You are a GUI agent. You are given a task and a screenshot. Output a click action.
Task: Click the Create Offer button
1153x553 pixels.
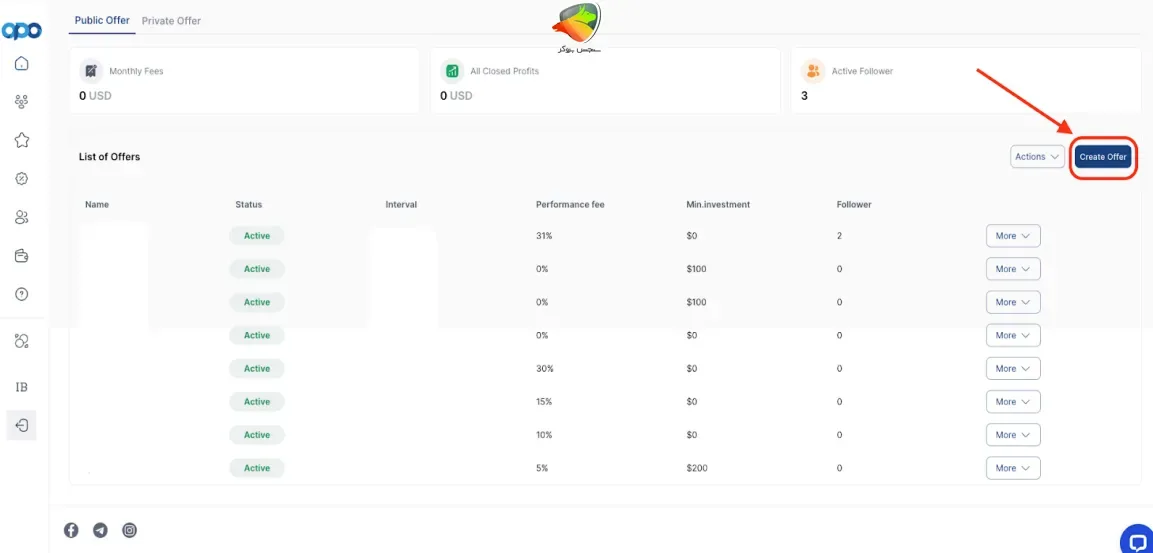click(1103, 157)
